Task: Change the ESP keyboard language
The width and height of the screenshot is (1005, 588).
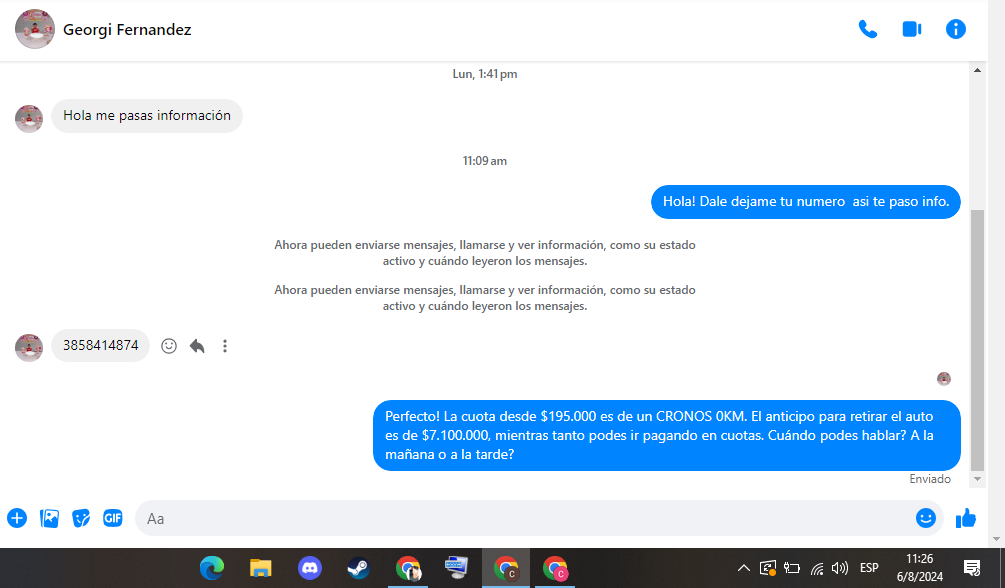Action: (x=869, y=568)
